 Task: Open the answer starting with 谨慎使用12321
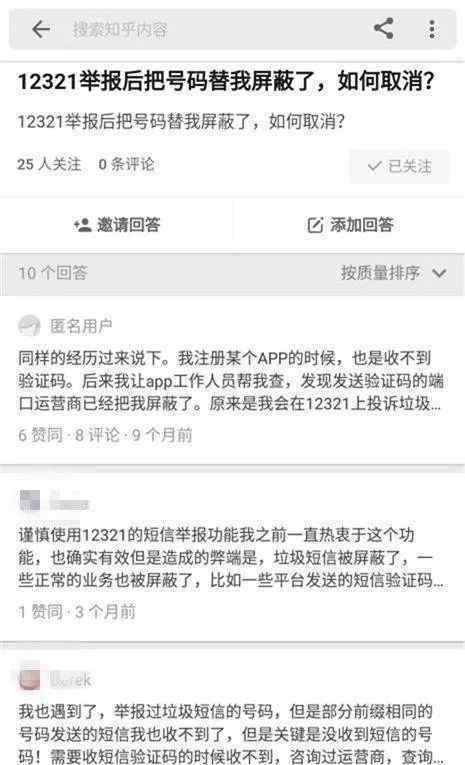tap(231, 557)
